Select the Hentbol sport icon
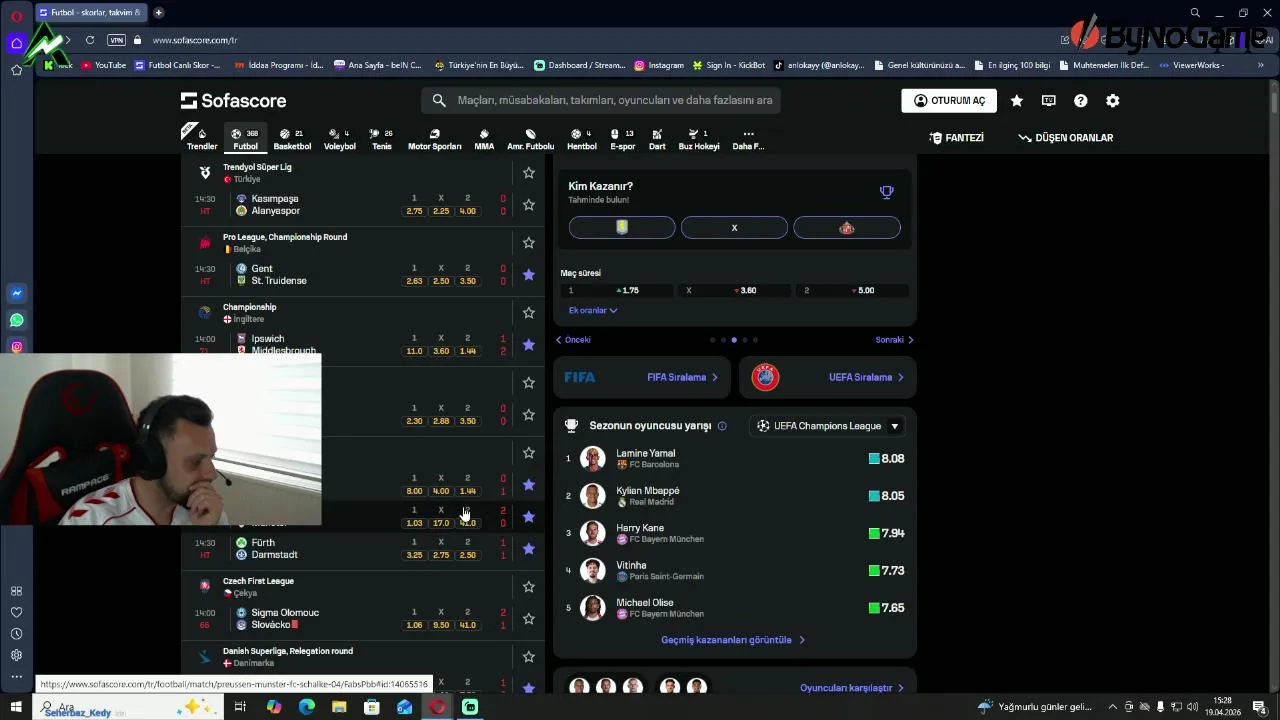Viewport: 1280px width, 720px height. 582,139
